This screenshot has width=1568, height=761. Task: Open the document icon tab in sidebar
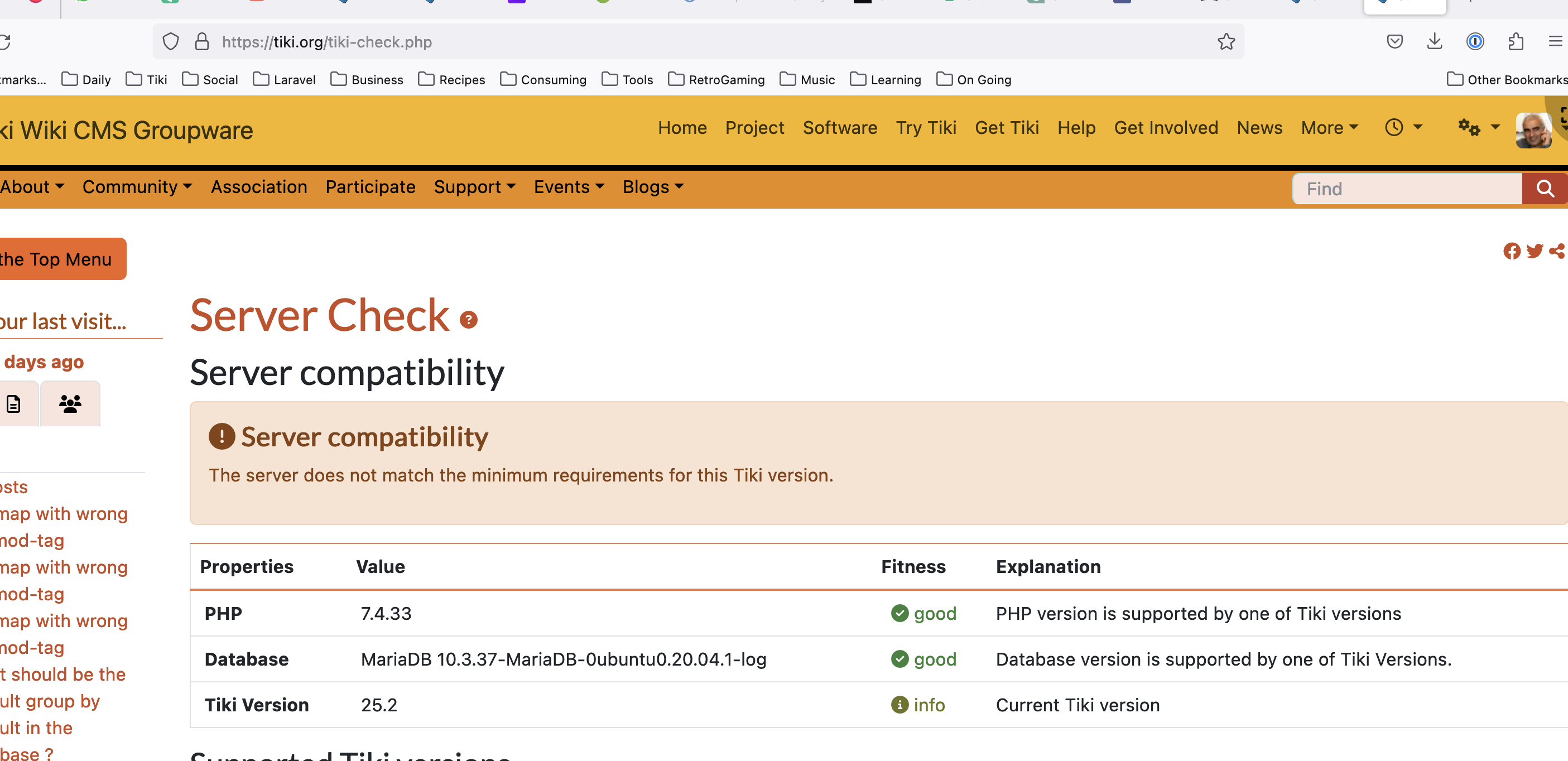tap(13, 403)
